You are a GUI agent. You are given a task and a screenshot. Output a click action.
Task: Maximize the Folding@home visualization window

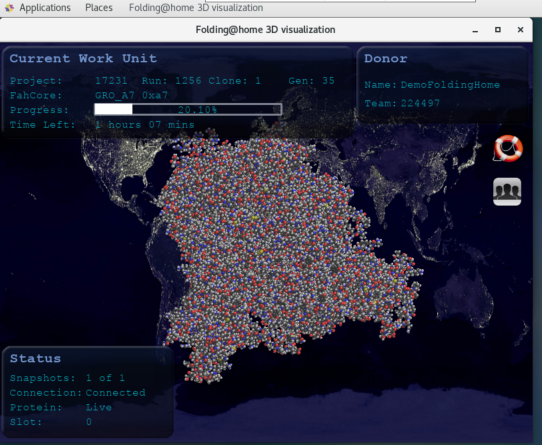(498, 30)
